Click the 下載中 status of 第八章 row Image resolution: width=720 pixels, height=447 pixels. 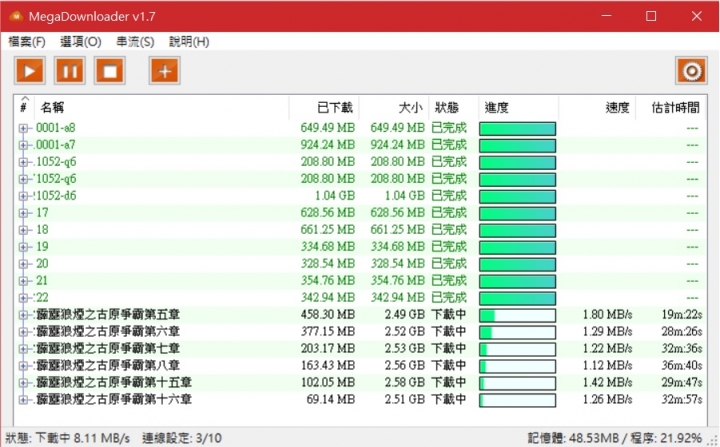[449, 366]
